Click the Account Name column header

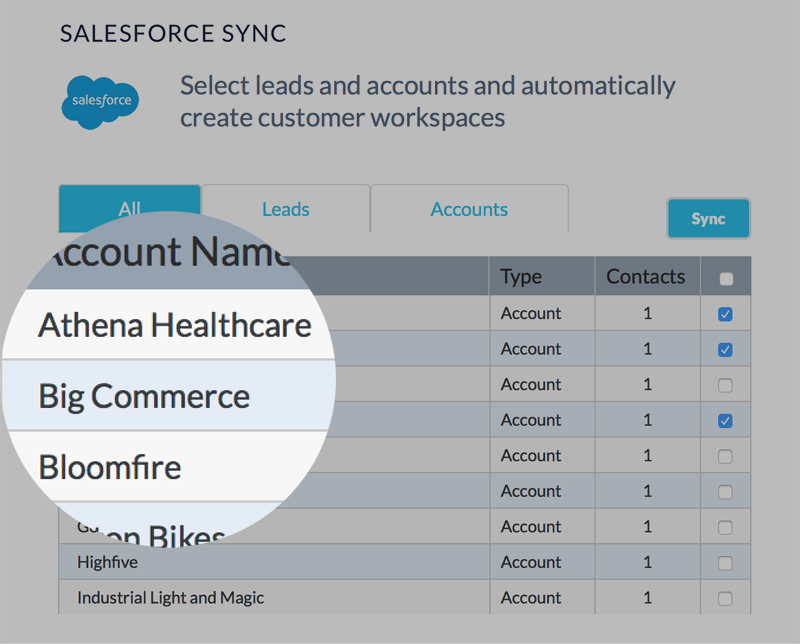click(165, 252)
